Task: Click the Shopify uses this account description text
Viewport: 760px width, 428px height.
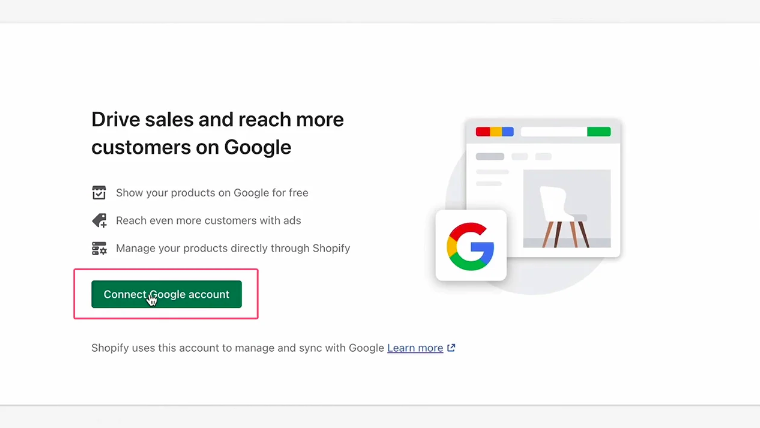Action: click(x=238, y=348)
